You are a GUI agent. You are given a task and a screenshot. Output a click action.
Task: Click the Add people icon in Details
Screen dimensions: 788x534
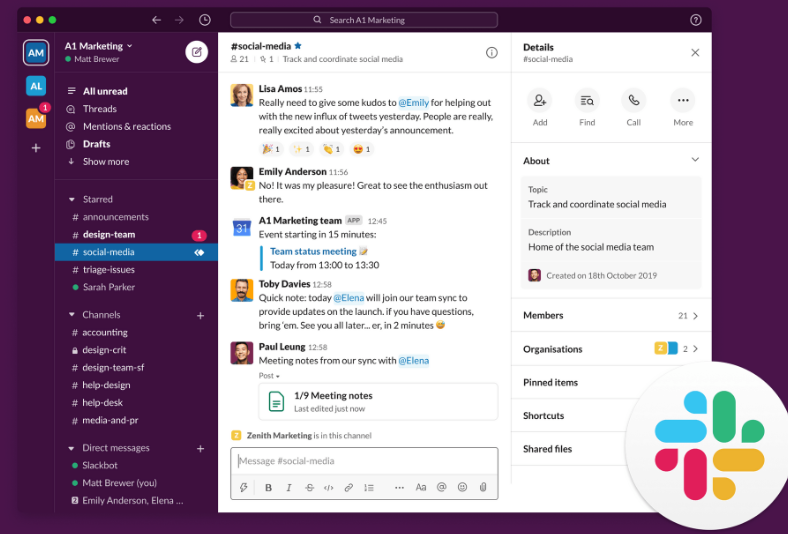540,100
